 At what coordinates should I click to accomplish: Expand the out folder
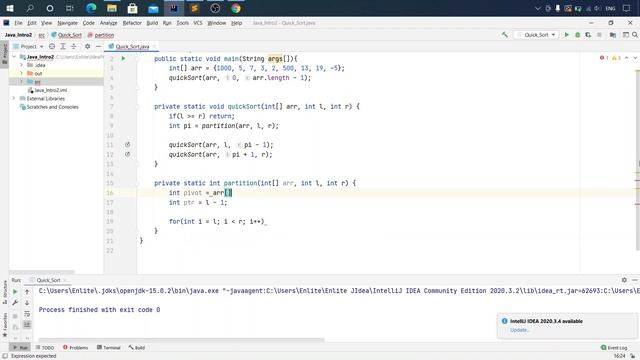pos(22,73)
